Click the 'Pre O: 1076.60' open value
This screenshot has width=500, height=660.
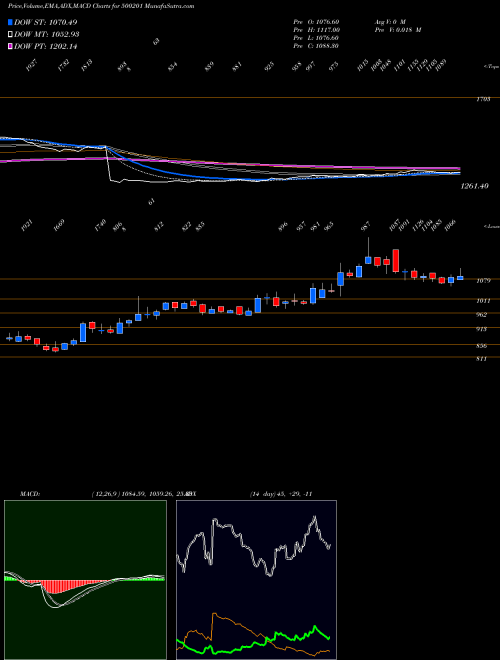click(x=316, y=21)
